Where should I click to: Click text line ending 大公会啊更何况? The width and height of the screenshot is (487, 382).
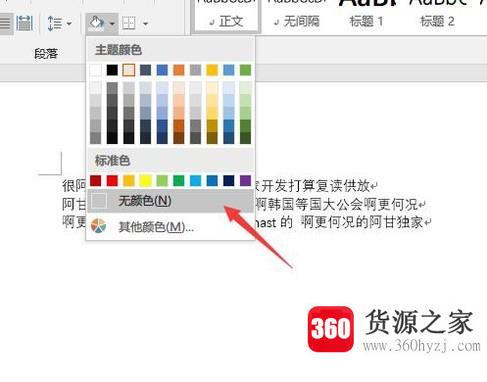(x=341, y=204)
